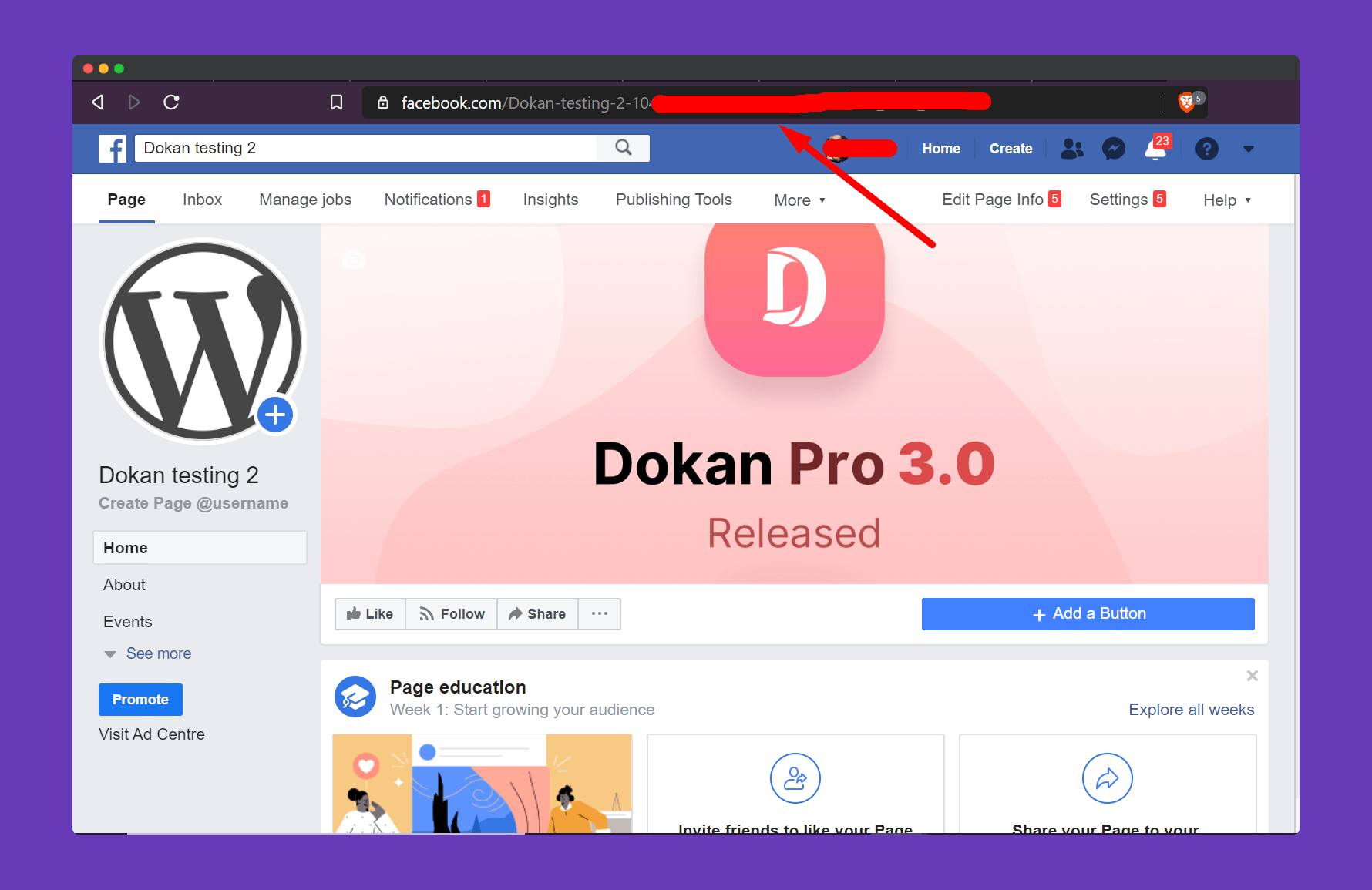Click the Friend Requests icon
The width and height of the screenshot is (1372, 890).
click(1071, 148)
